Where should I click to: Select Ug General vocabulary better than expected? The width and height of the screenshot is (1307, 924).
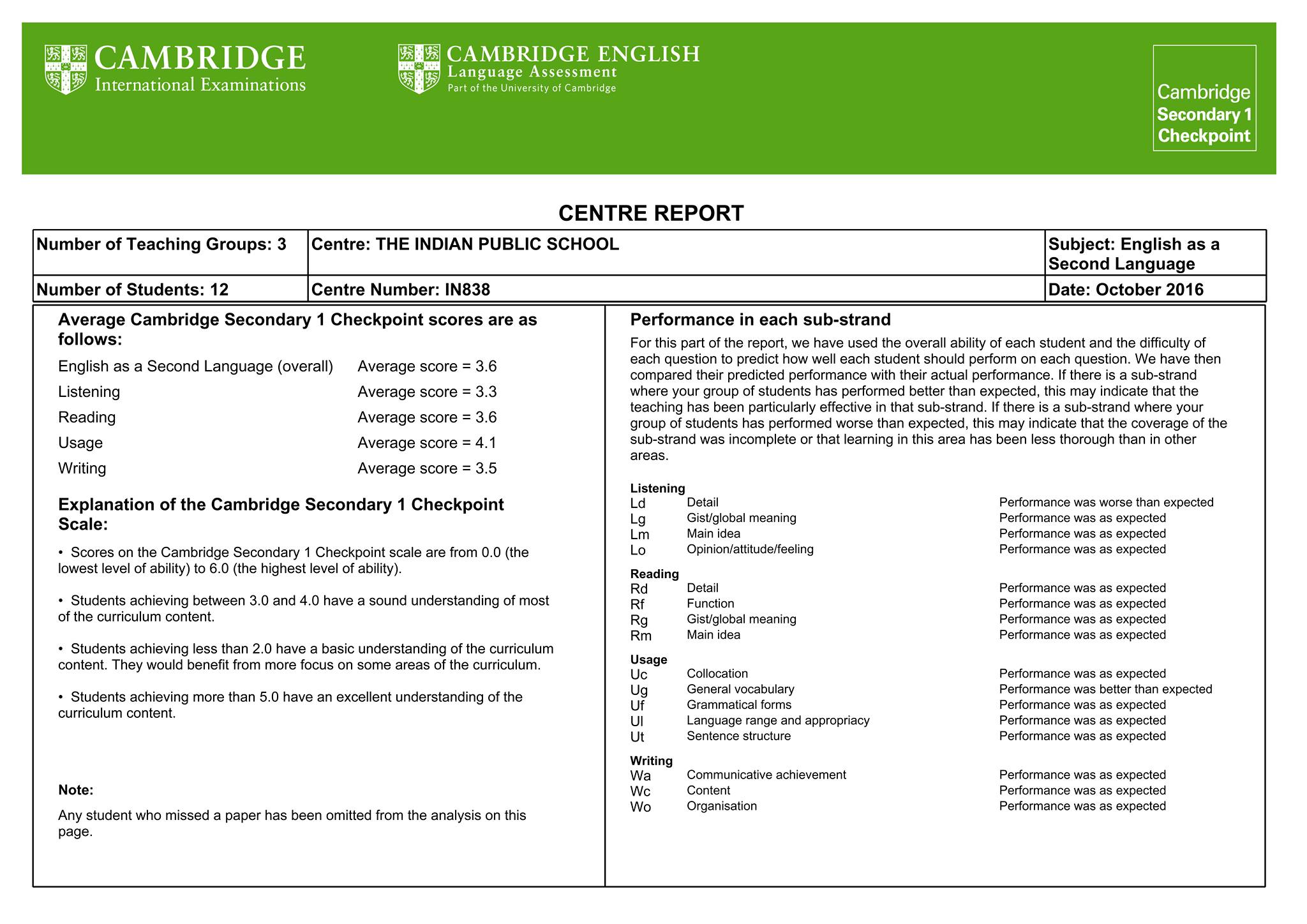tap(921, 690)
